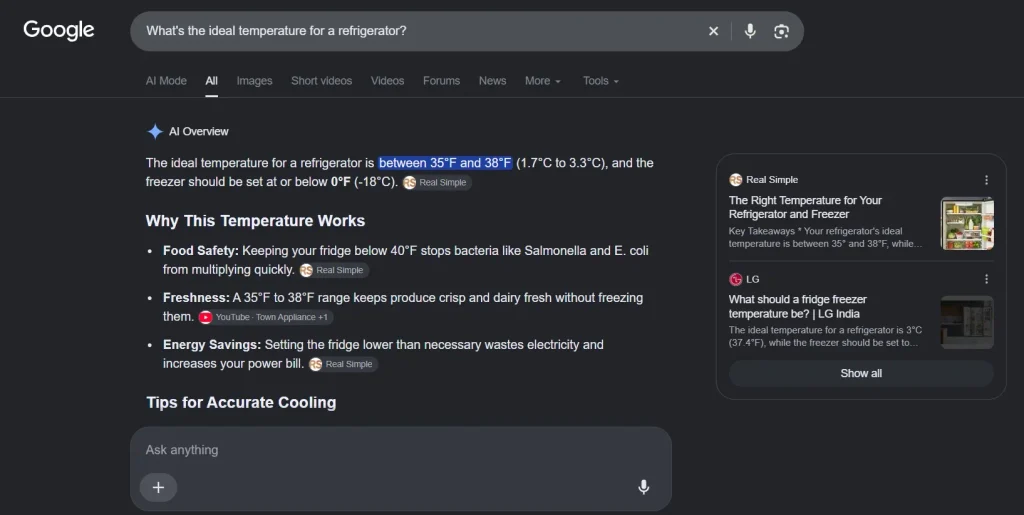The width and height of the screenshot is (1024, 515).
Task: Go to Short videos tab
Action: [x=321, y=81]
